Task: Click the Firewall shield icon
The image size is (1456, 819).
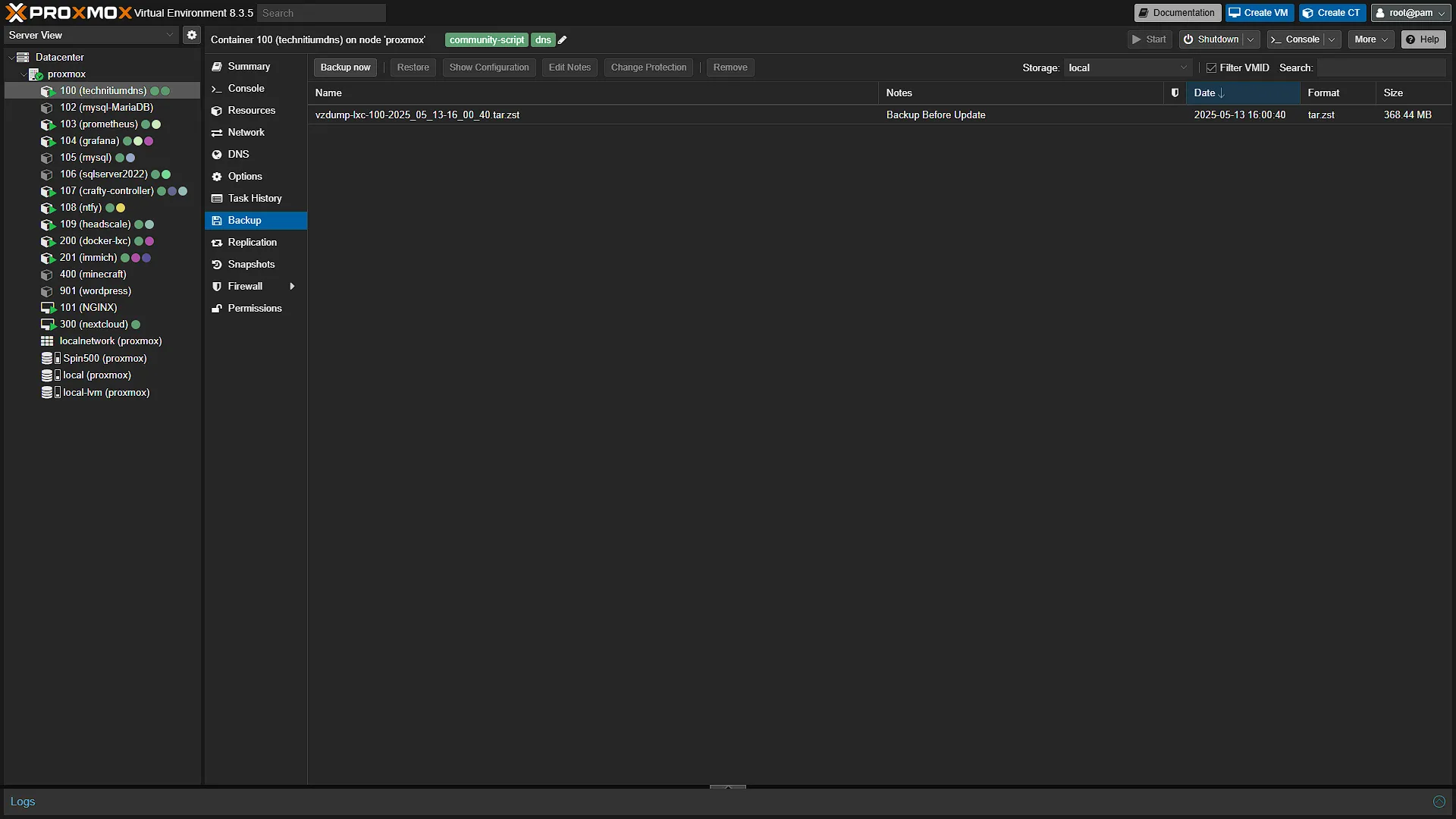Action: tap(217, 287)
